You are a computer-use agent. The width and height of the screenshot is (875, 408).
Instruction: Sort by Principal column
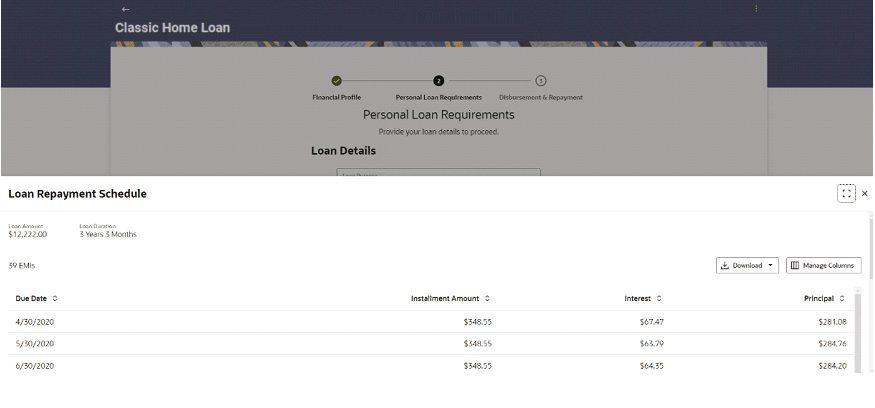pos(842,299)
